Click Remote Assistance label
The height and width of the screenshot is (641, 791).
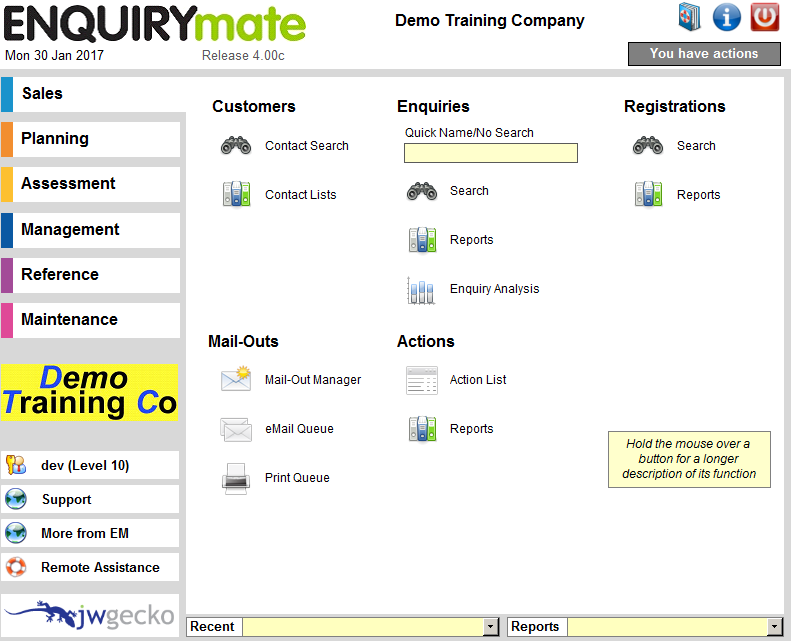[x=100, y=567]
